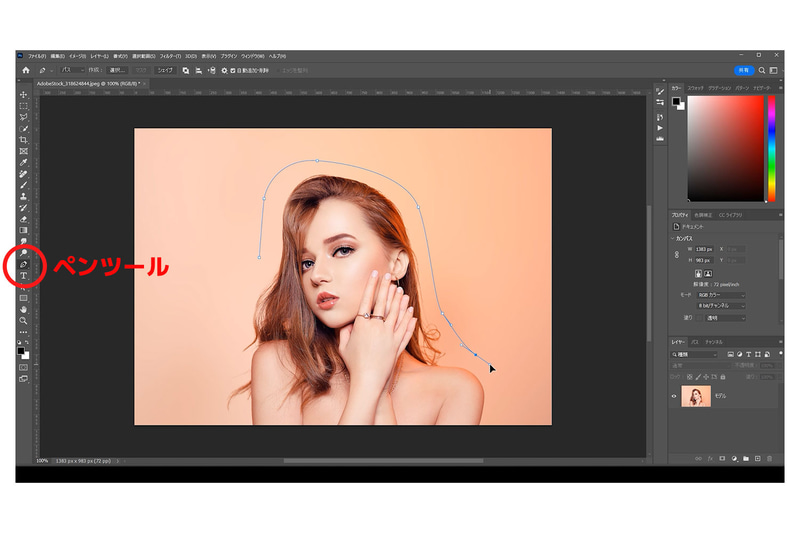
Task: Select the Gradient tool
Action: 23,231
